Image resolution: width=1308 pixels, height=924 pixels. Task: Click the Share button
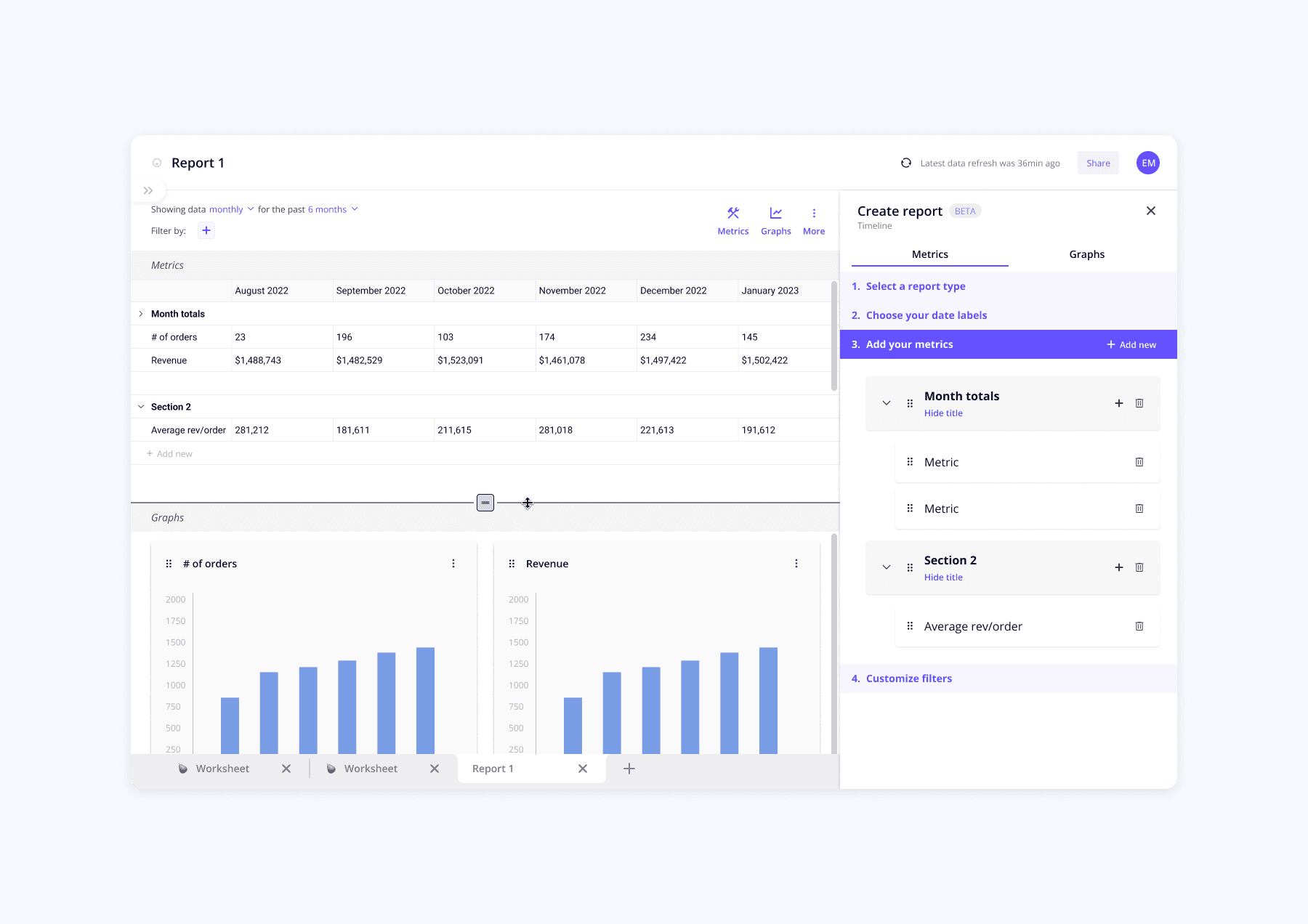[1098, 163]
